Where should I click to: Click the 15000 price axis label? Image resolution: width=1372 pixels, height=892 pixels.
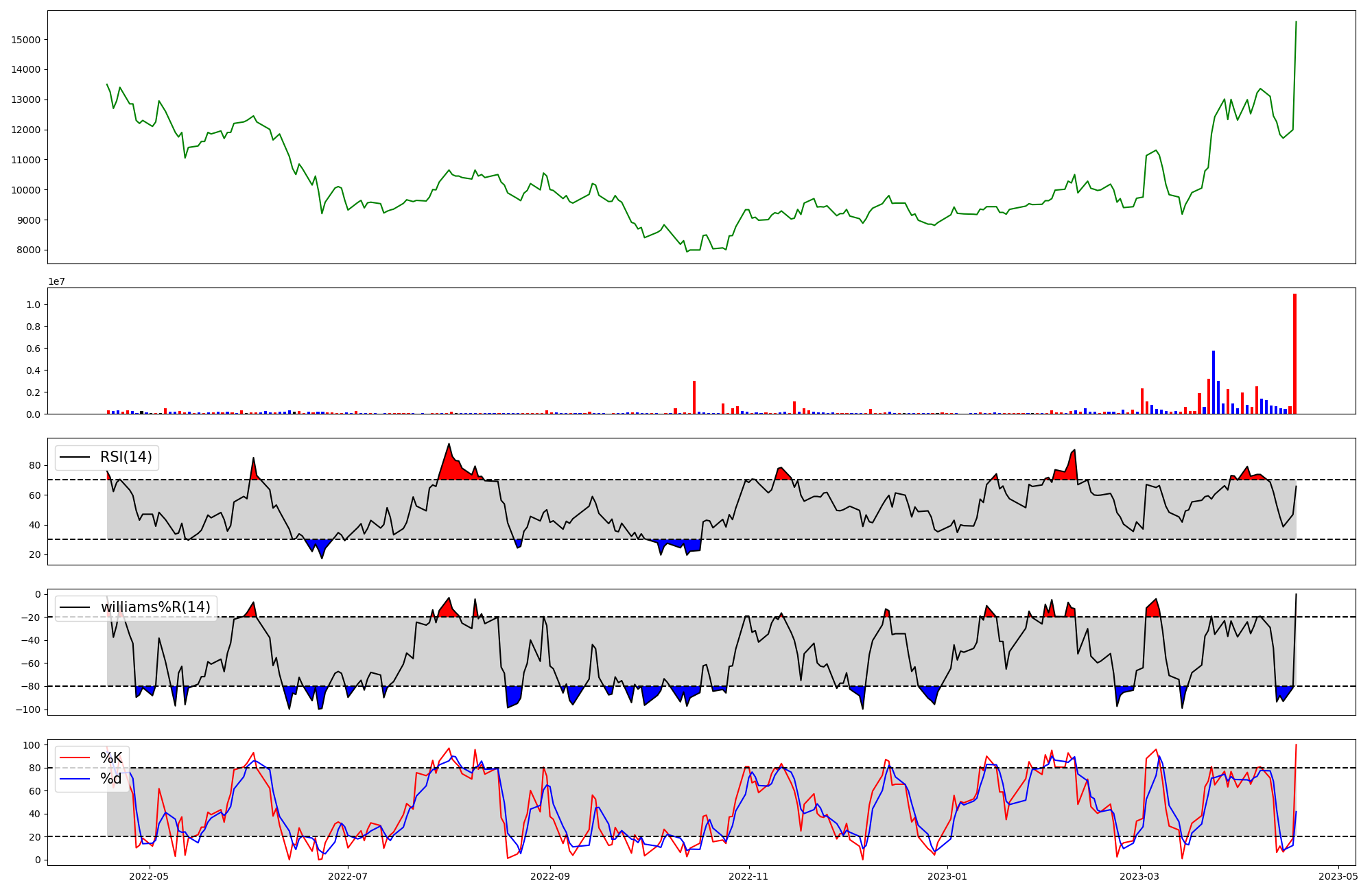pyautogui.click(x=26, y=40)
